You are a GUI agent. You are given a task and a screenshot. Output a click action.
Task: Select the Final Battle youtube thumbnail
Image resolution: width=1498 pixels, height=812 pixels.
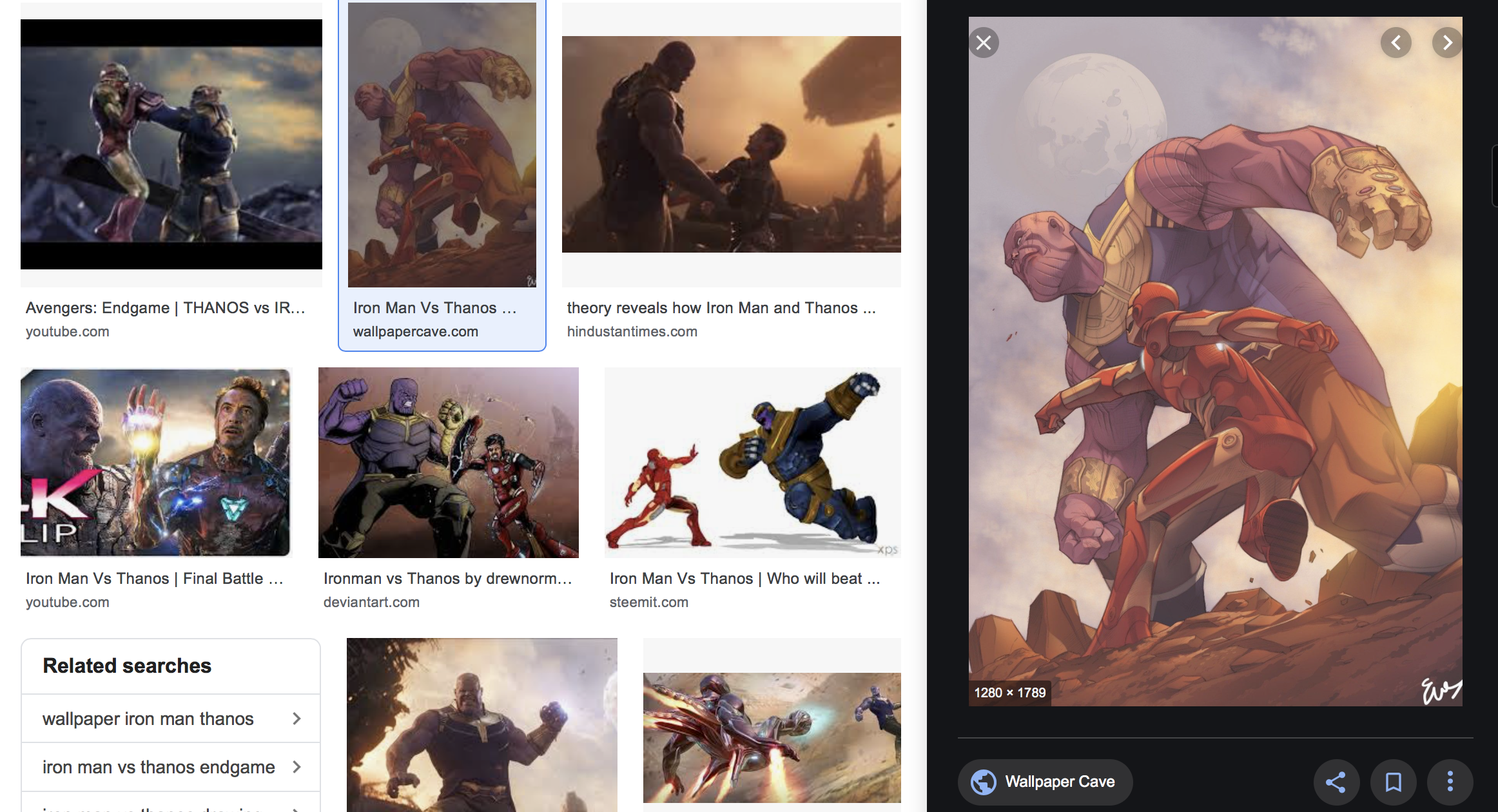(x=155, y=463)
